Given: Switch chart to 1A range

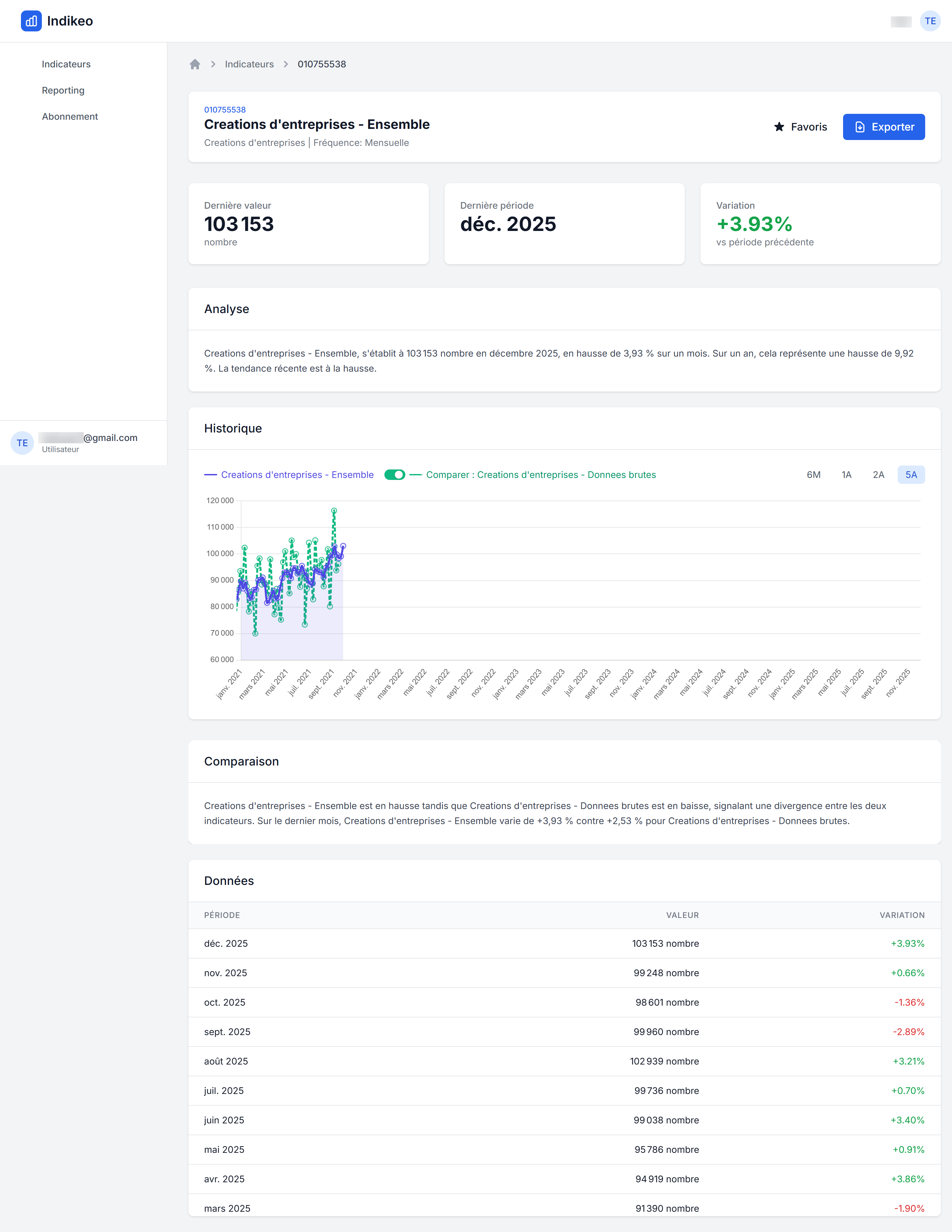Looking at the screenshot, I should (846, 475).
